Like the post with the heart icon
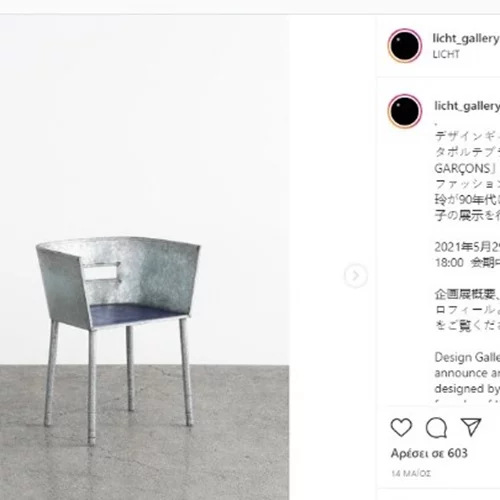Image resolution: width=500 pixels, height=500 pixels. (401, 427)
